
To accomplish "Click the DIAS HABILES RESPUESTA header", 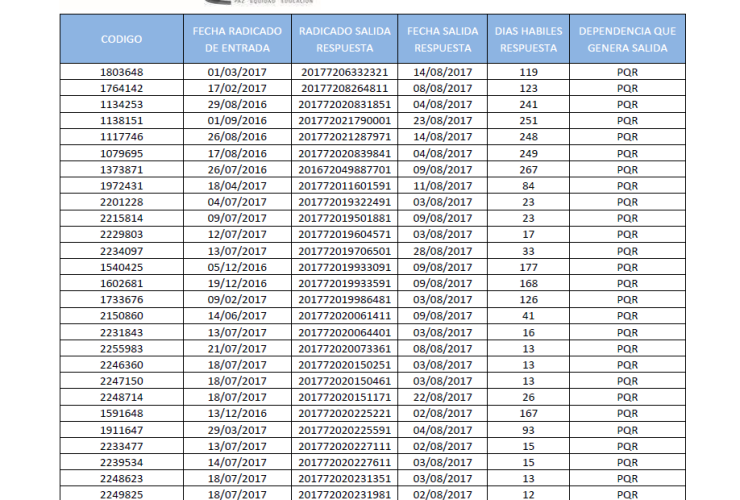I will 528,39.
